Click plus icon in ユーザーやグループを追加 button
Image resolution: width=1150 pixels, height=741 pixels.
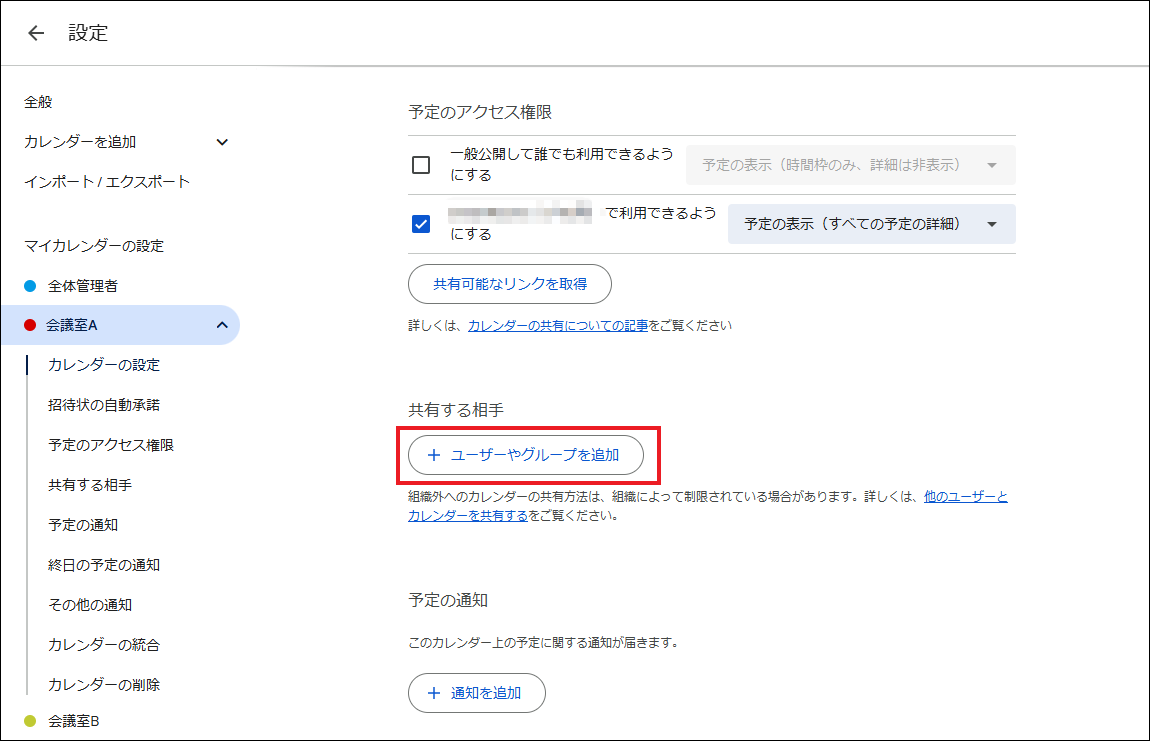(x=434, y=455)
